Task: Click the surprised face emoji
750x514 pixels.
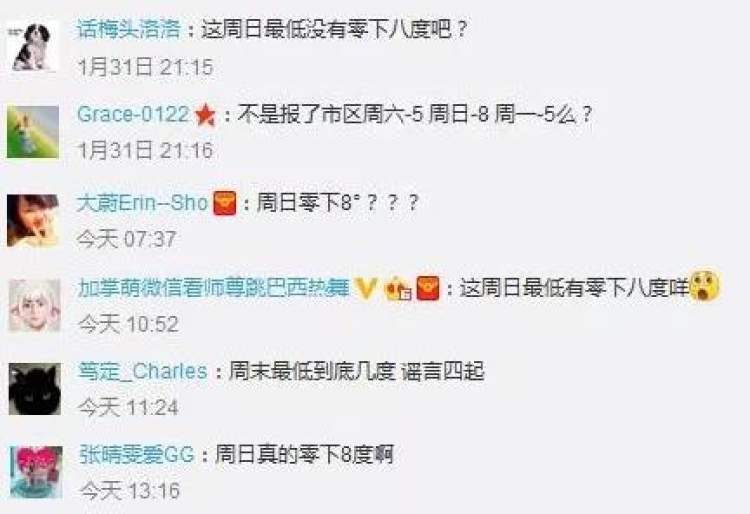Action: pyautogui.click(x=704, y=286)
